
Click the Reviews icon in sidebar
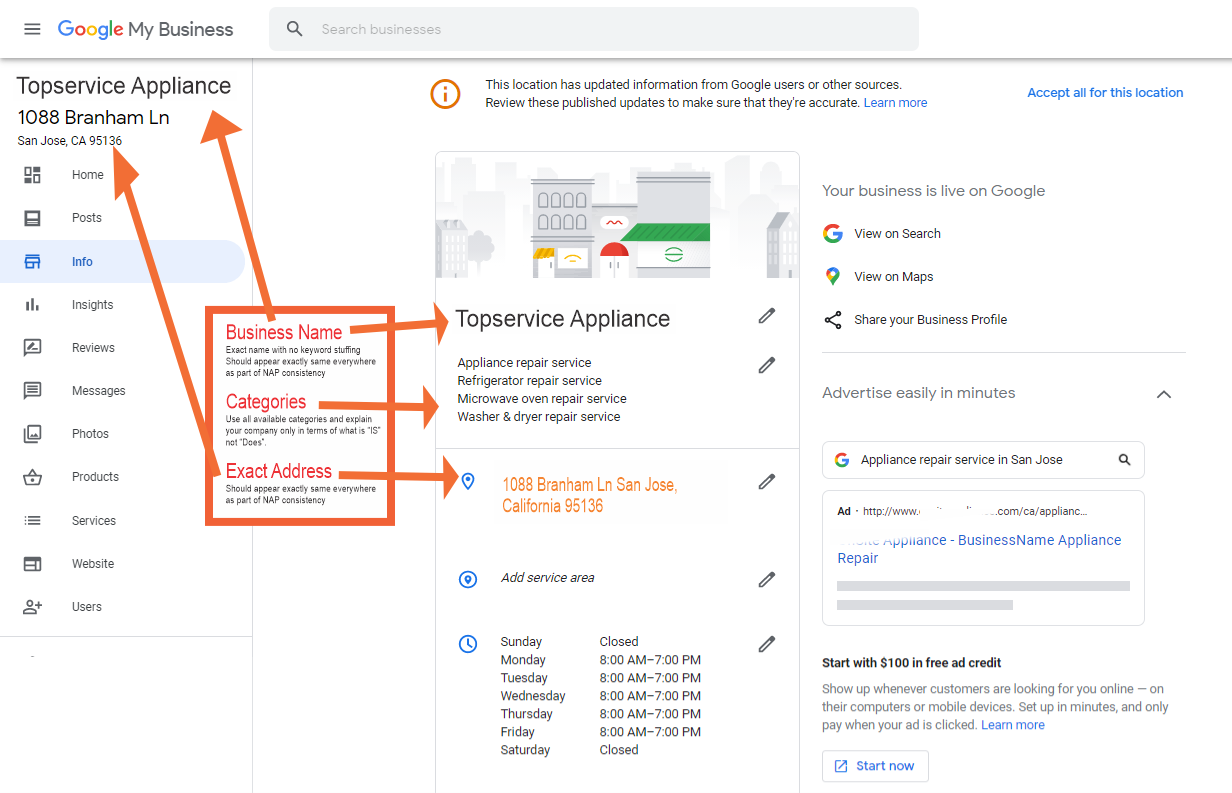point(33,348)
